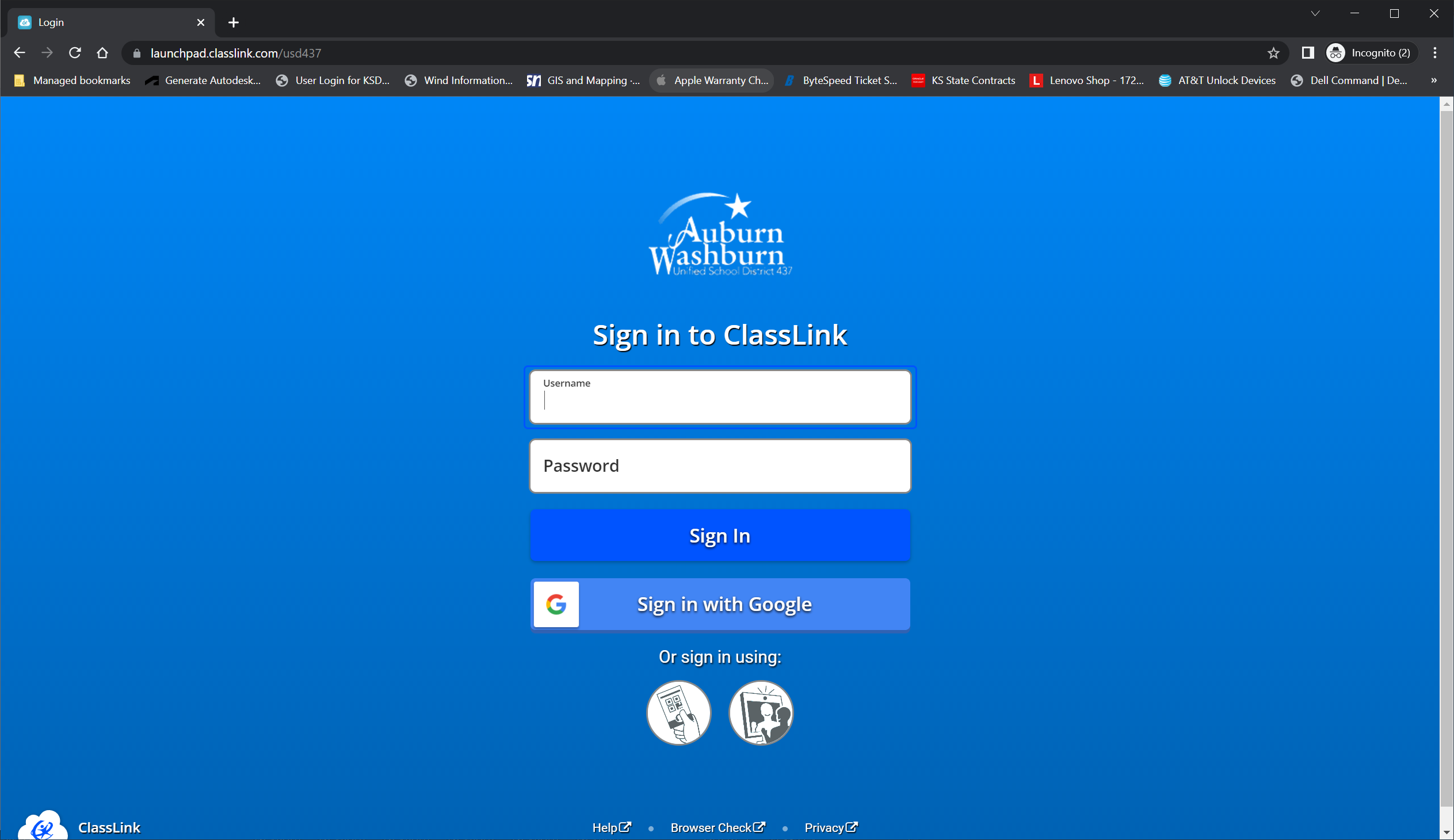This screenshot has width=1454, height=840.
Task: Bookmark this page with star icon
Action: [1273, 53]
